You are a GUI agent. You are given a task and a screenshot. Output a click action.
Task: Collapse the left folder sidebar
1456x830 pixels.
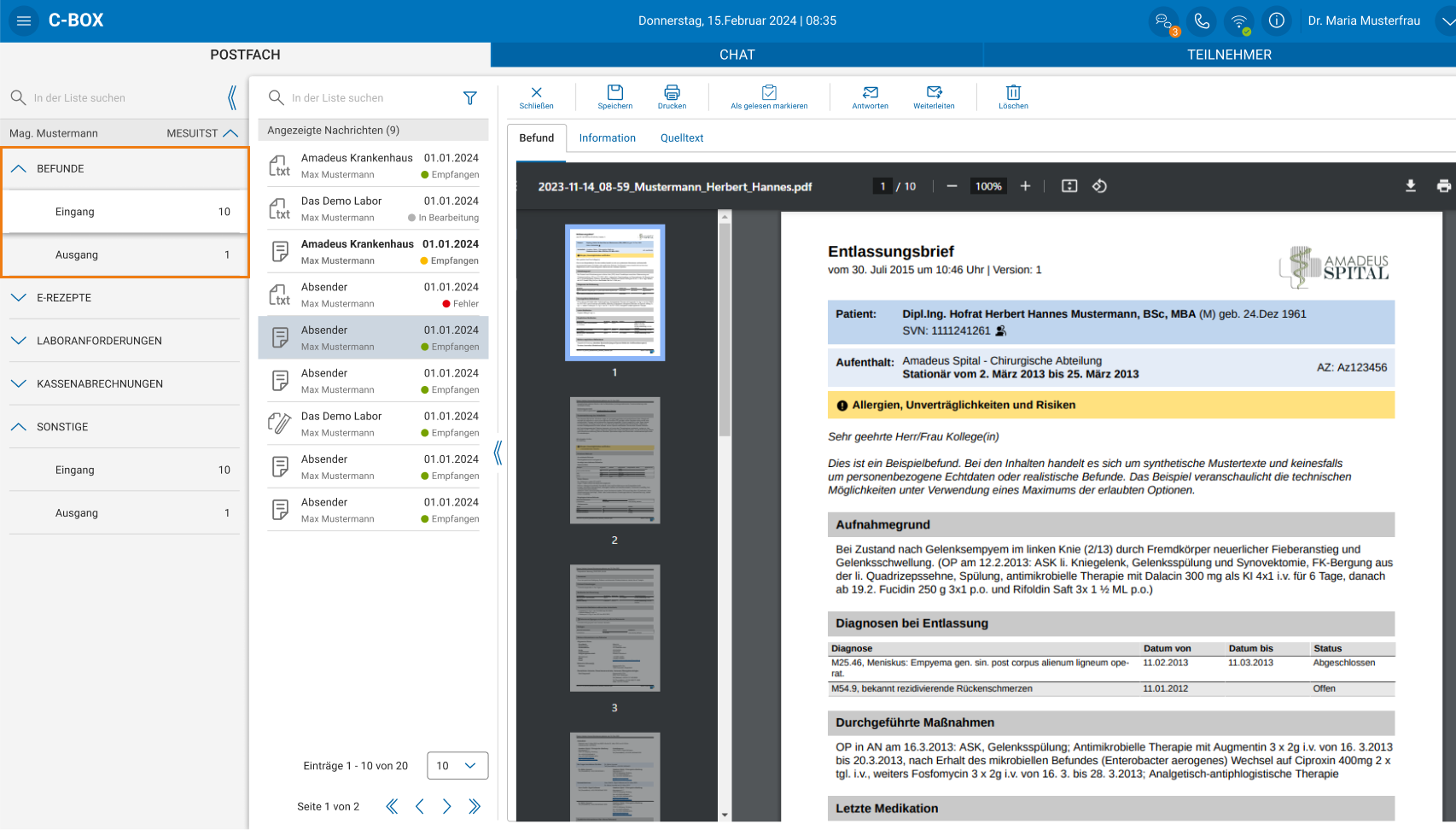click(232, 97)
